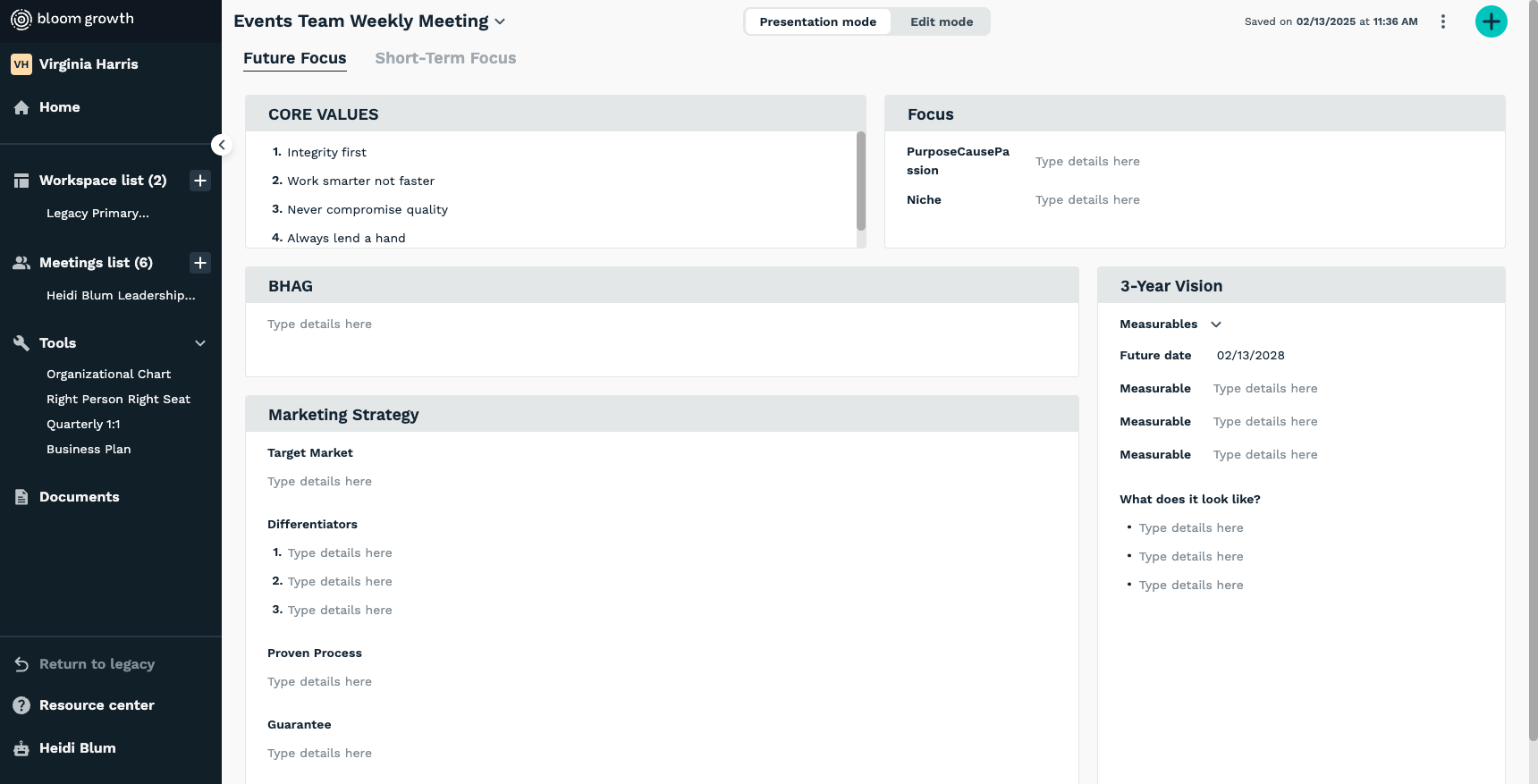Switch to Short-Term Focus tab
Viewport: 1538px width, 784px height.
click(x=445, y=58)
